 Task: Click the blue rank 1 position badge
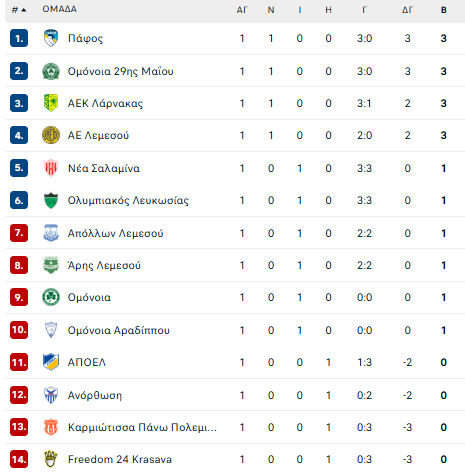(x=19, y=38)
